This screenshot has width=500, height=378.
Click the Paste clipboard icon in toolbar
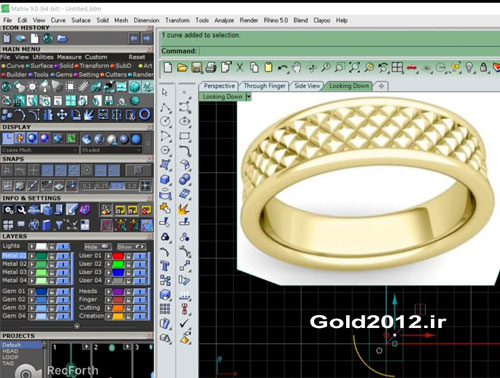pos(268,68)
